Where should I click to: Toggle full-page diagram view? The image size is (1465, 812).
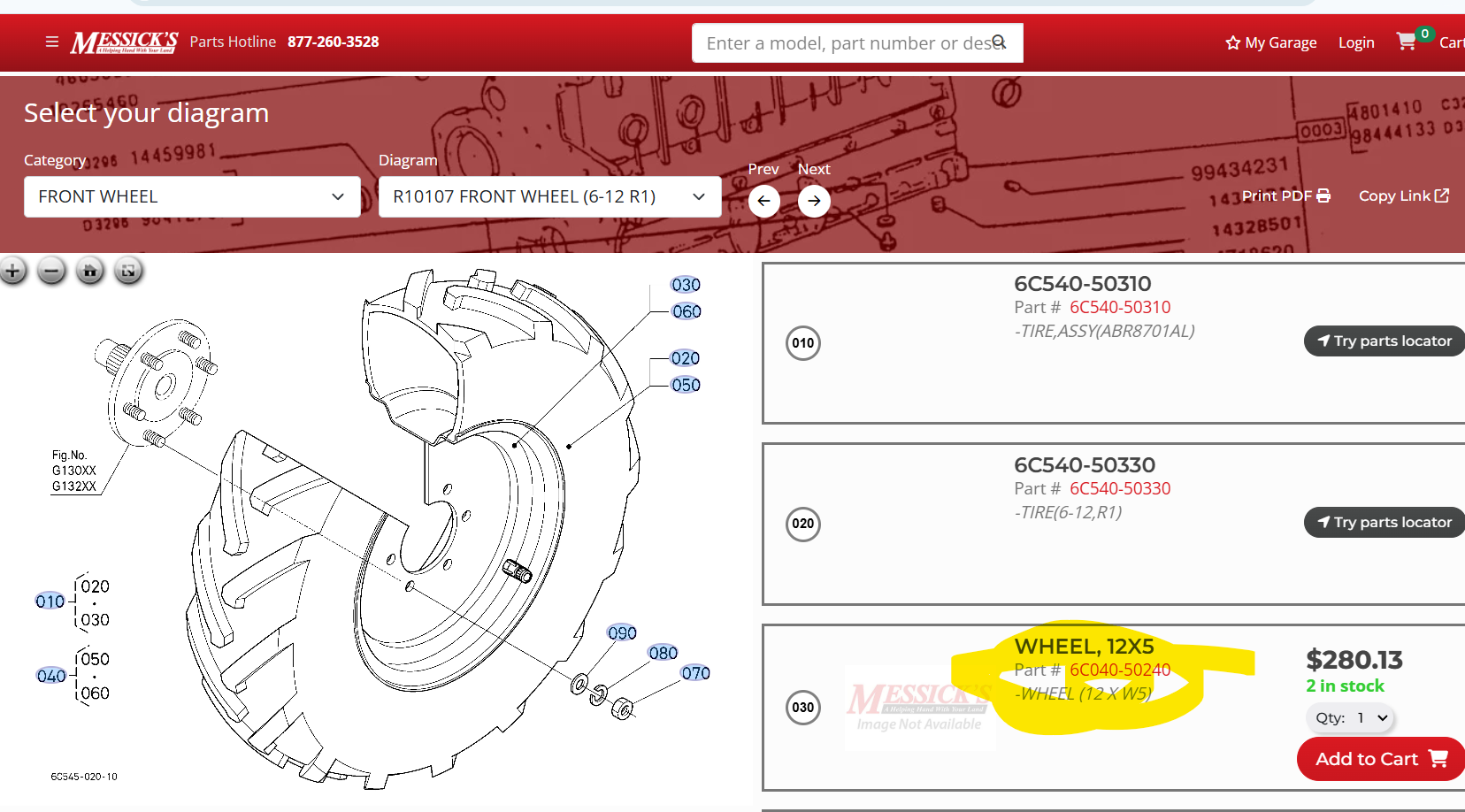[x=128, y=271]
